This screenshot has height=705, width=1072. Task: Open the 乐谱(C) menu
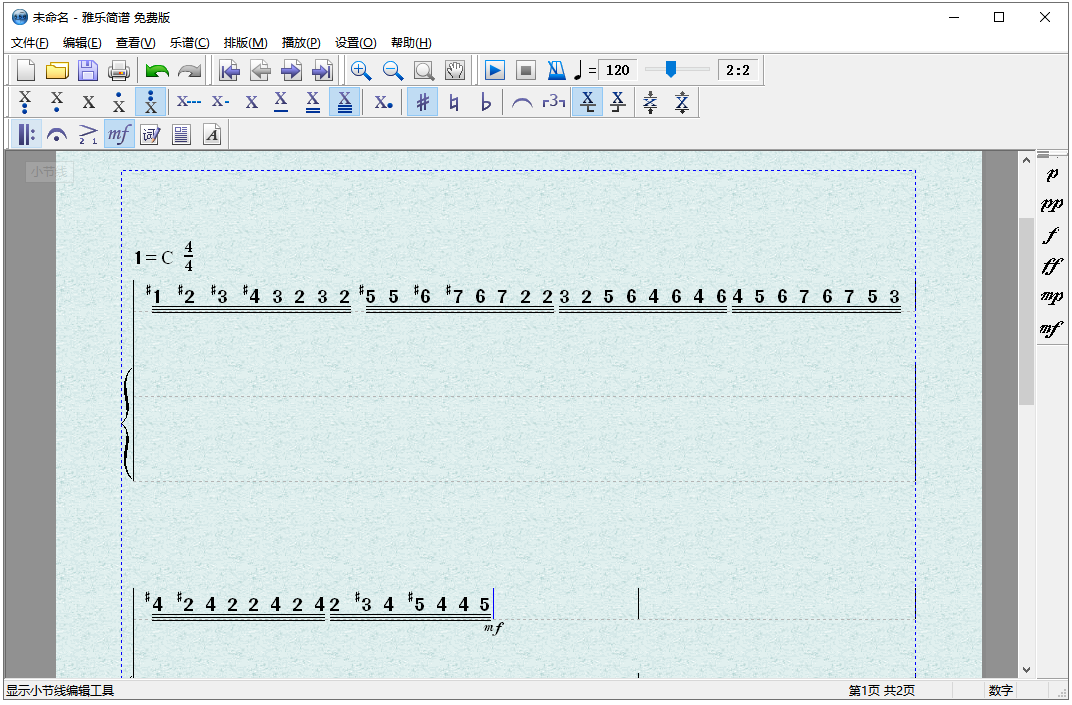(x=189, y=42)
